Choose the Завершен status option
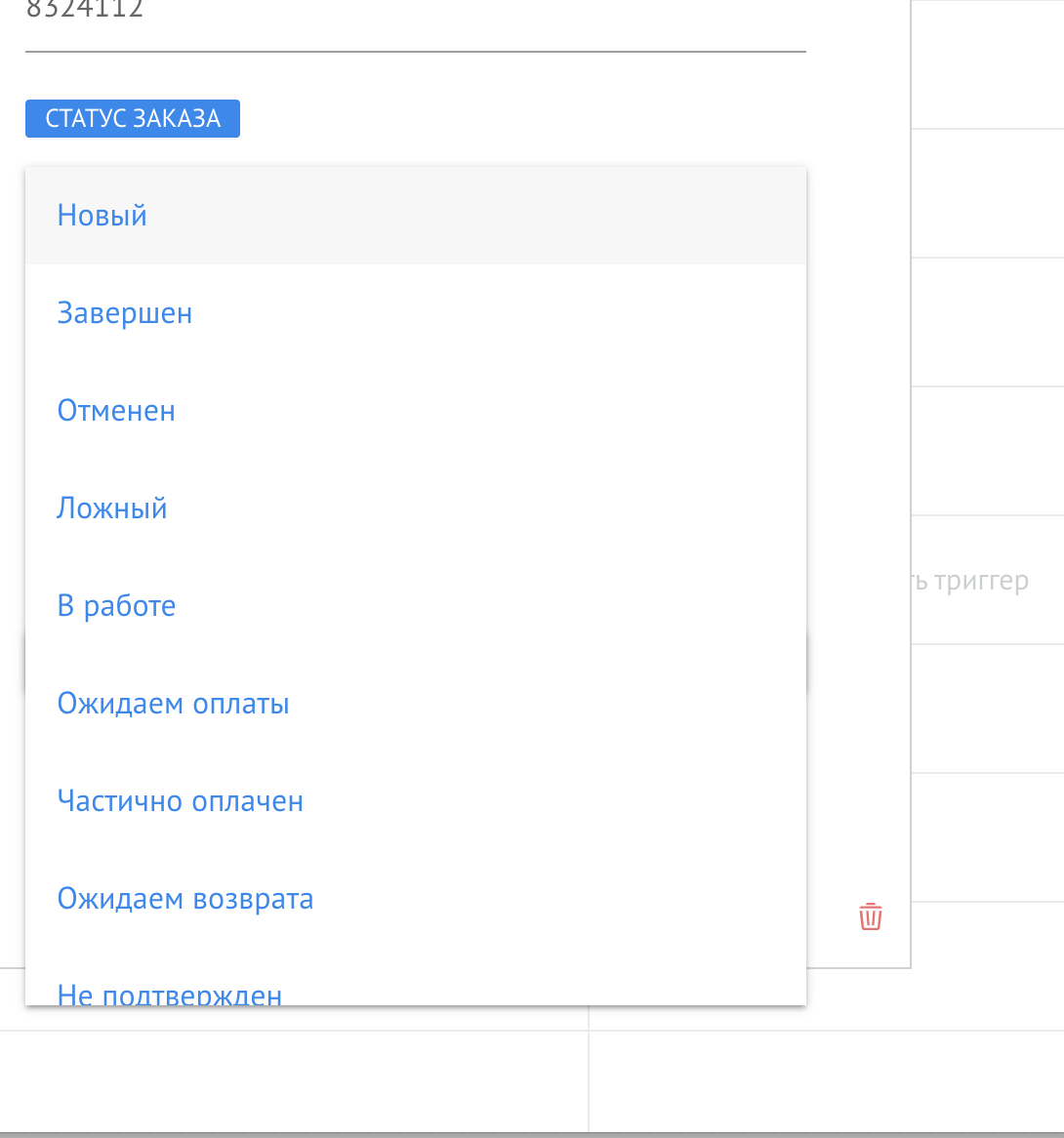 click(125, 312)
